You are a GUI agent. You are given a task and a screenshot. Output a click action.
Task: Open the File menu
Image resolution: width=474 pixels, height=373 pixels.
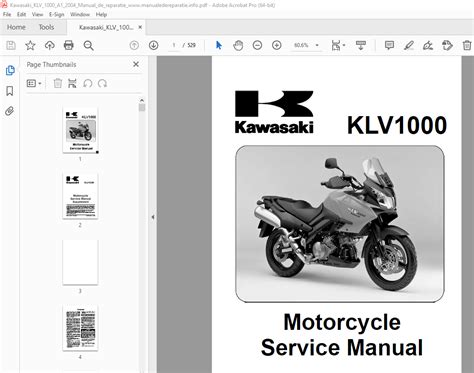7,14
